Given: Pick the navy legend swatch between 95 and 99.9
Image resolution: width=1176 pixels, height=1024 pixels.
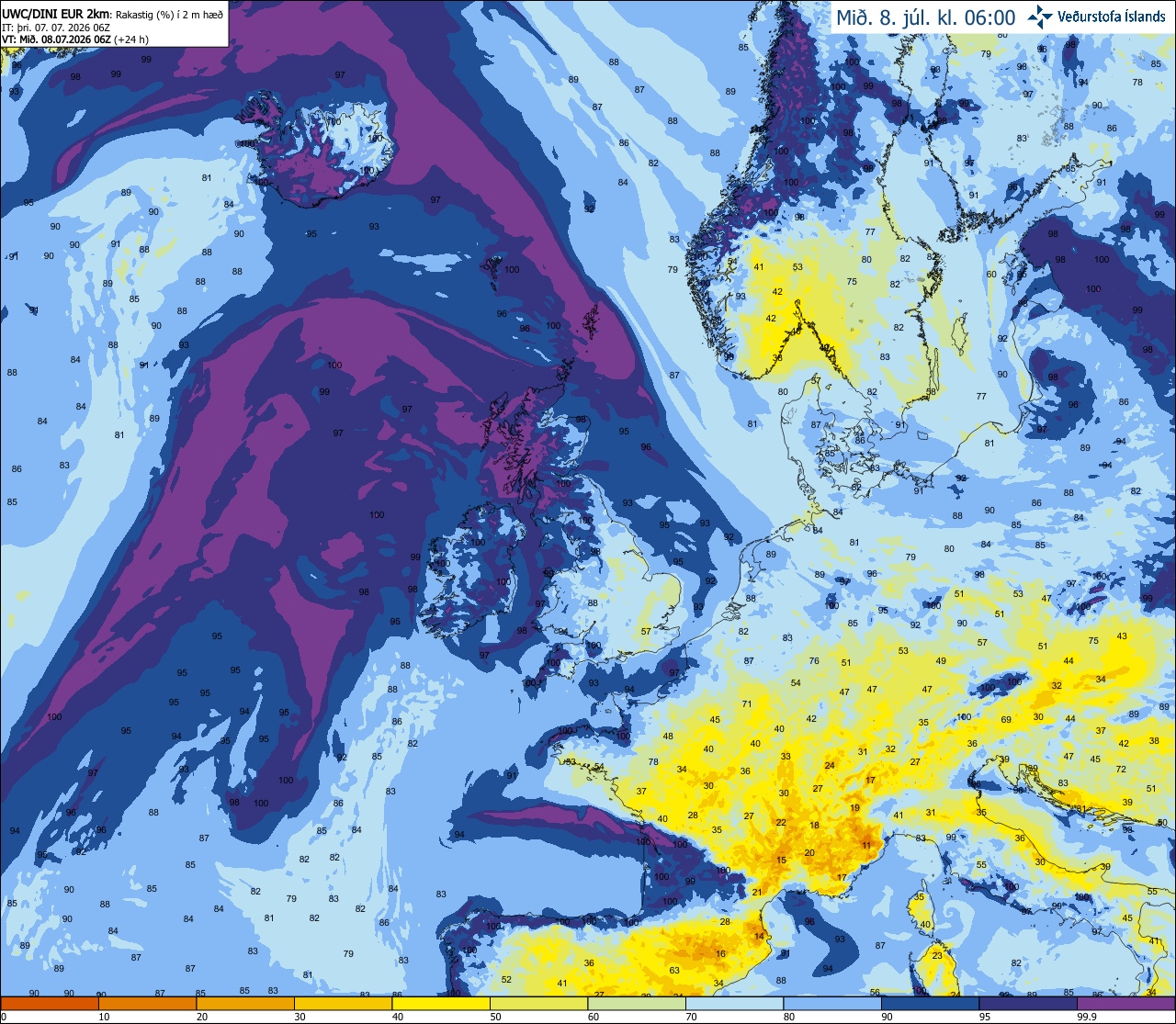Looking at the screenshot, I should [1027, 1003].
